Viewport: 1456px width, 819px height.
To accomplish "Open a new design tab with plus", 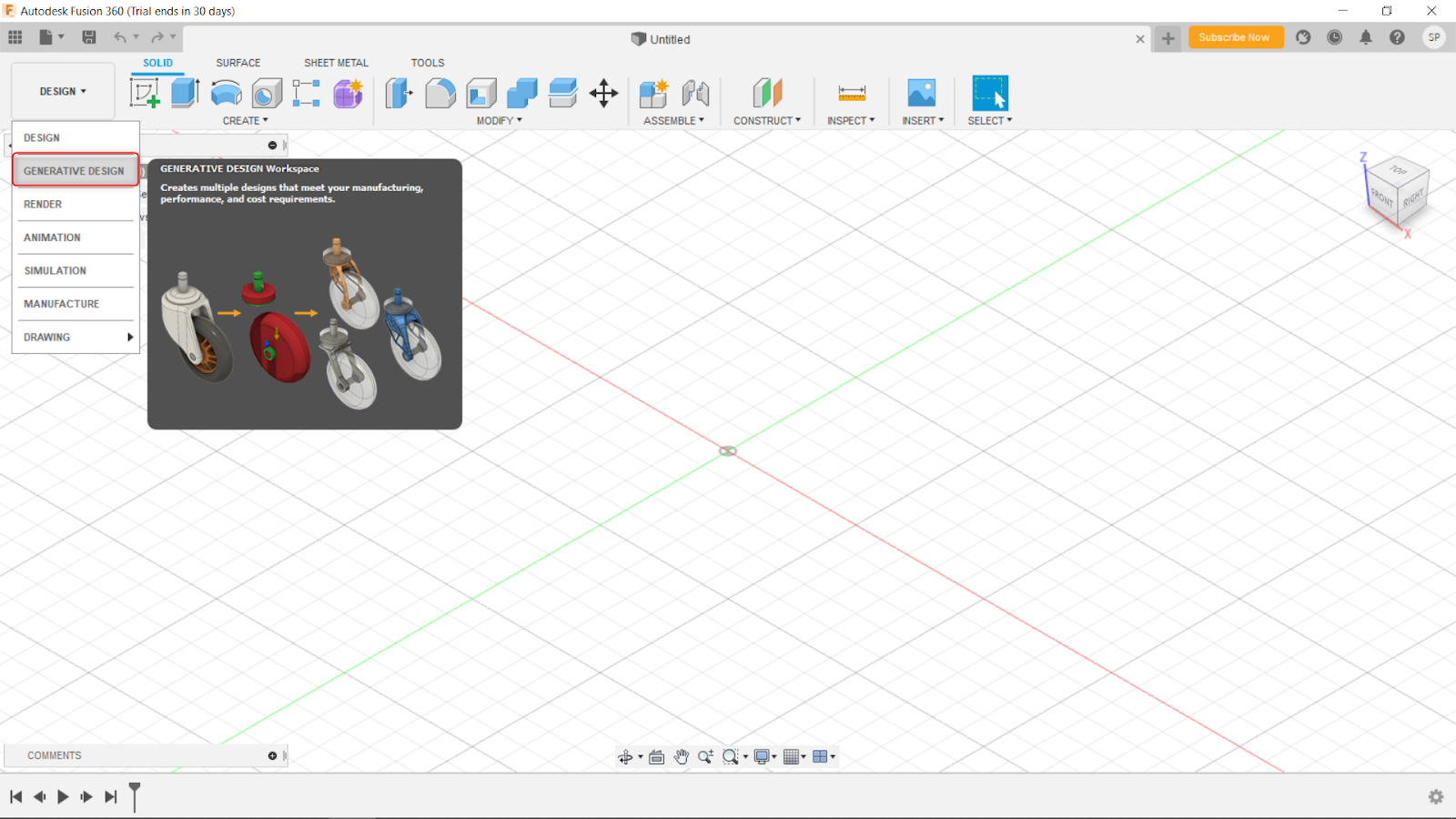I will click(x=1168, y=38).
